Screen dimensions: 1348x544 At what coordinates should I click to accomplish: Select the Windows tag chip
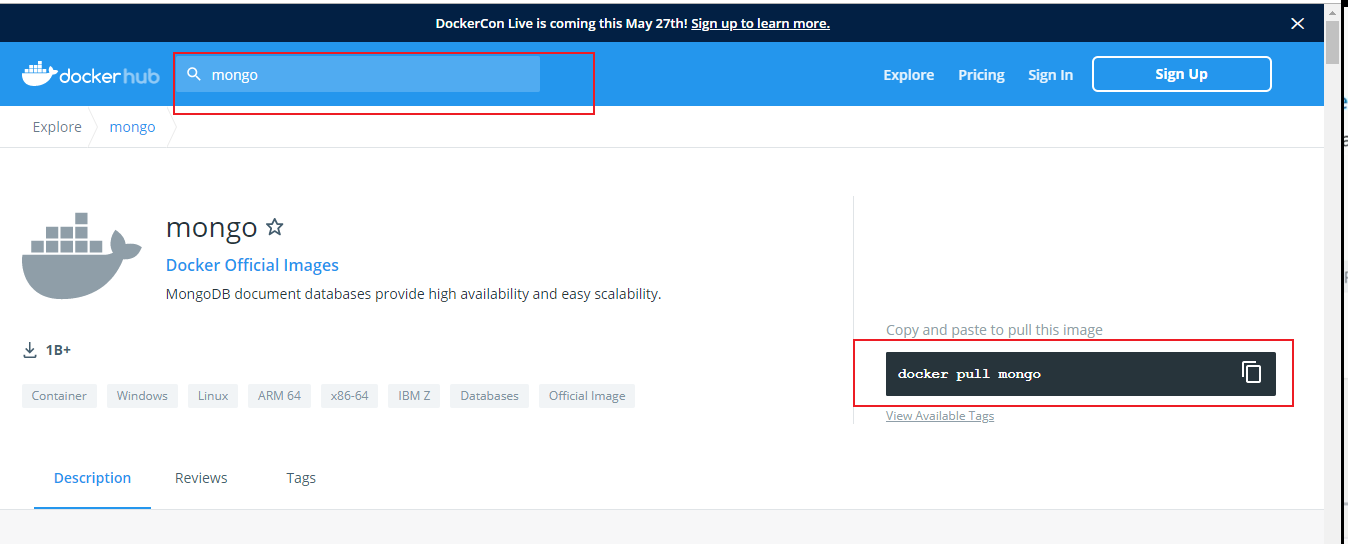pyautogui.click(x=142, y=396)
